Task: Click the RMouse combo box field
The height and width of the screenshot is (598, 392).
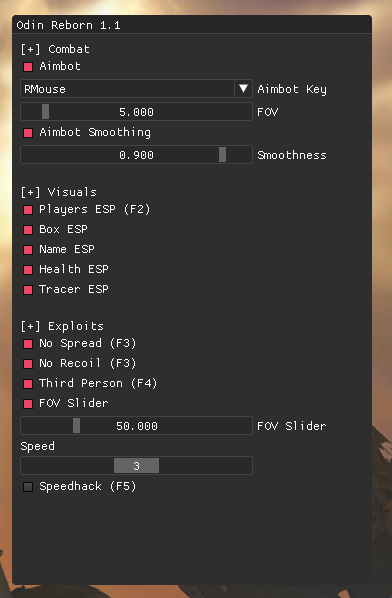Action: (x=136, y=89)
